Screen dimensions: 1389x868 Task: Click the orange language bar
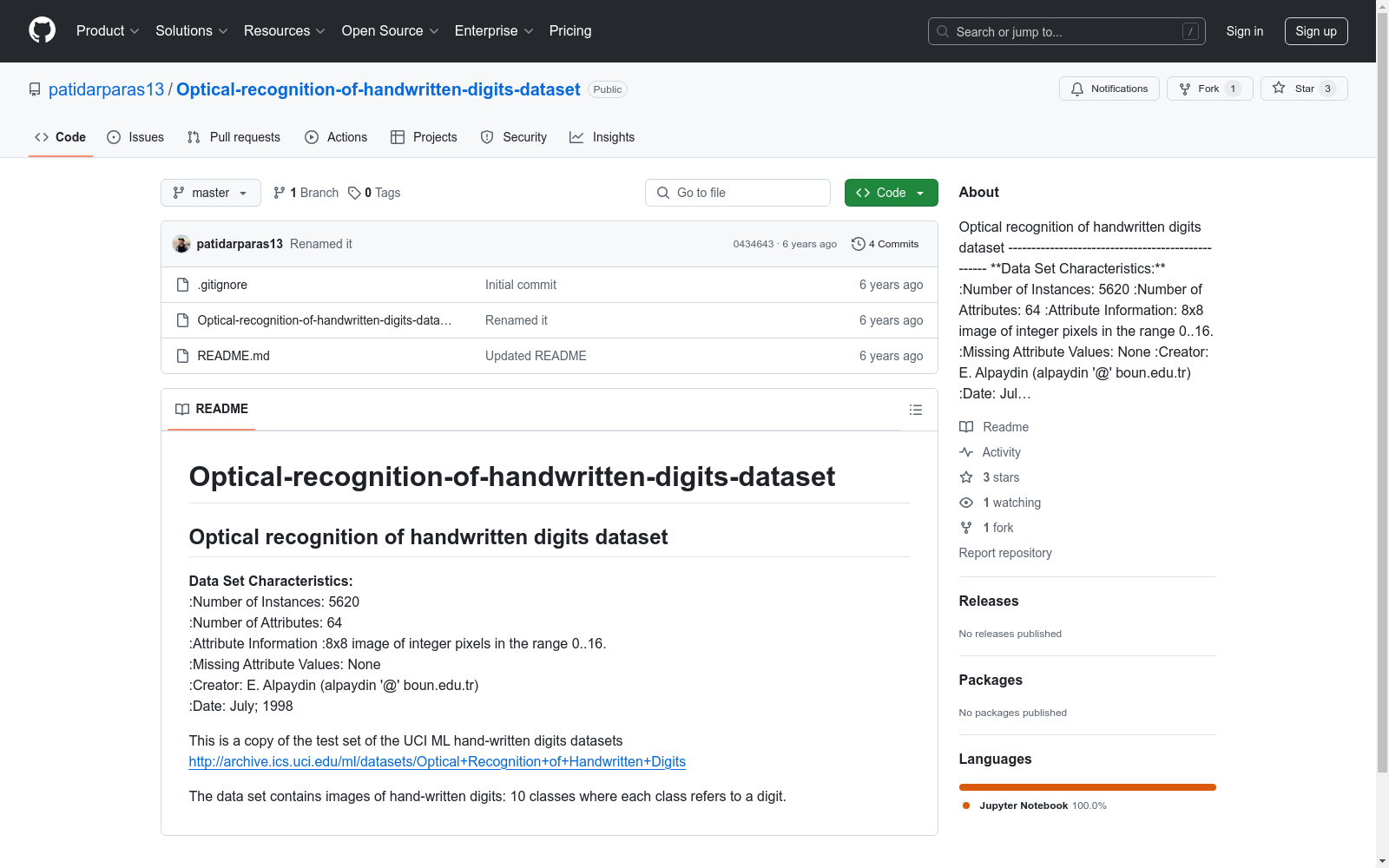pyautogui.click(x=1087, y=787)
